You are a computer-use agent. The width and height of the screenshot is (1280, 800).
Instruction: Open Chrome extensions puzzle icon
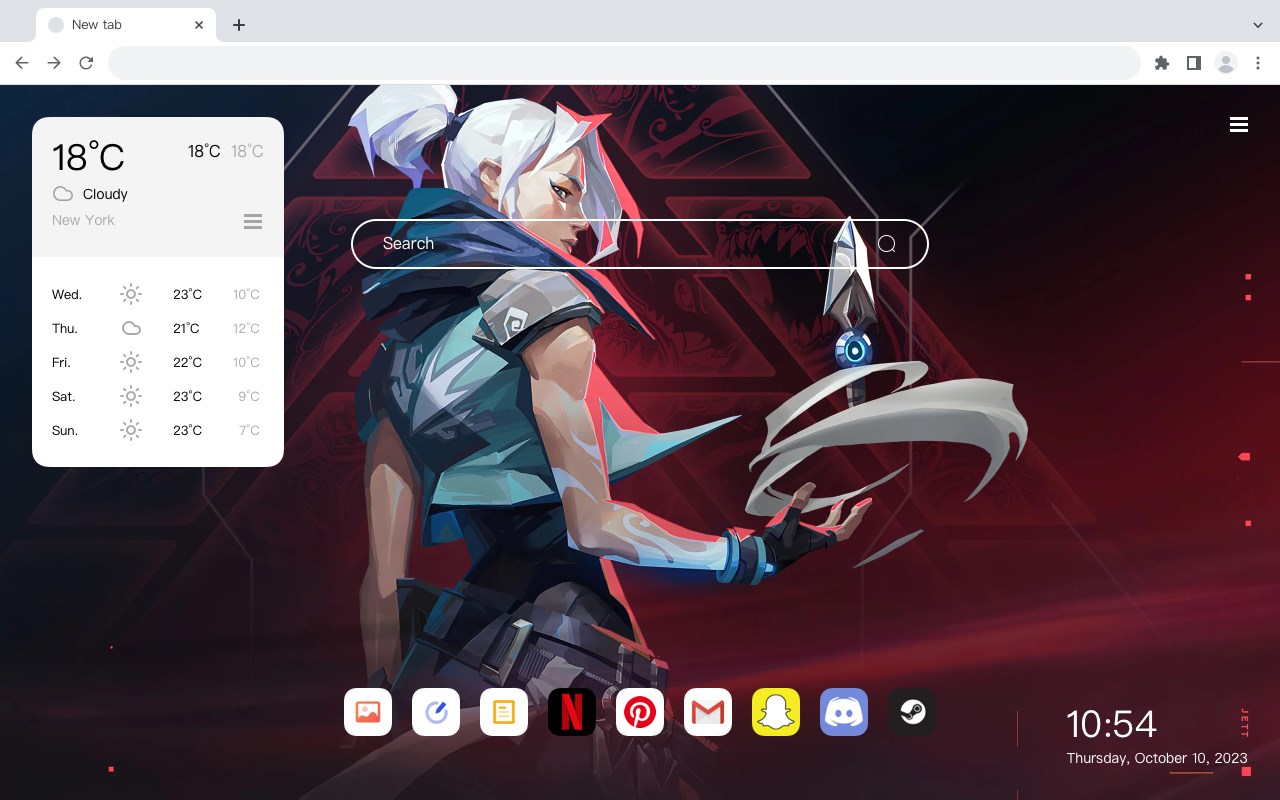(1161, 63)
